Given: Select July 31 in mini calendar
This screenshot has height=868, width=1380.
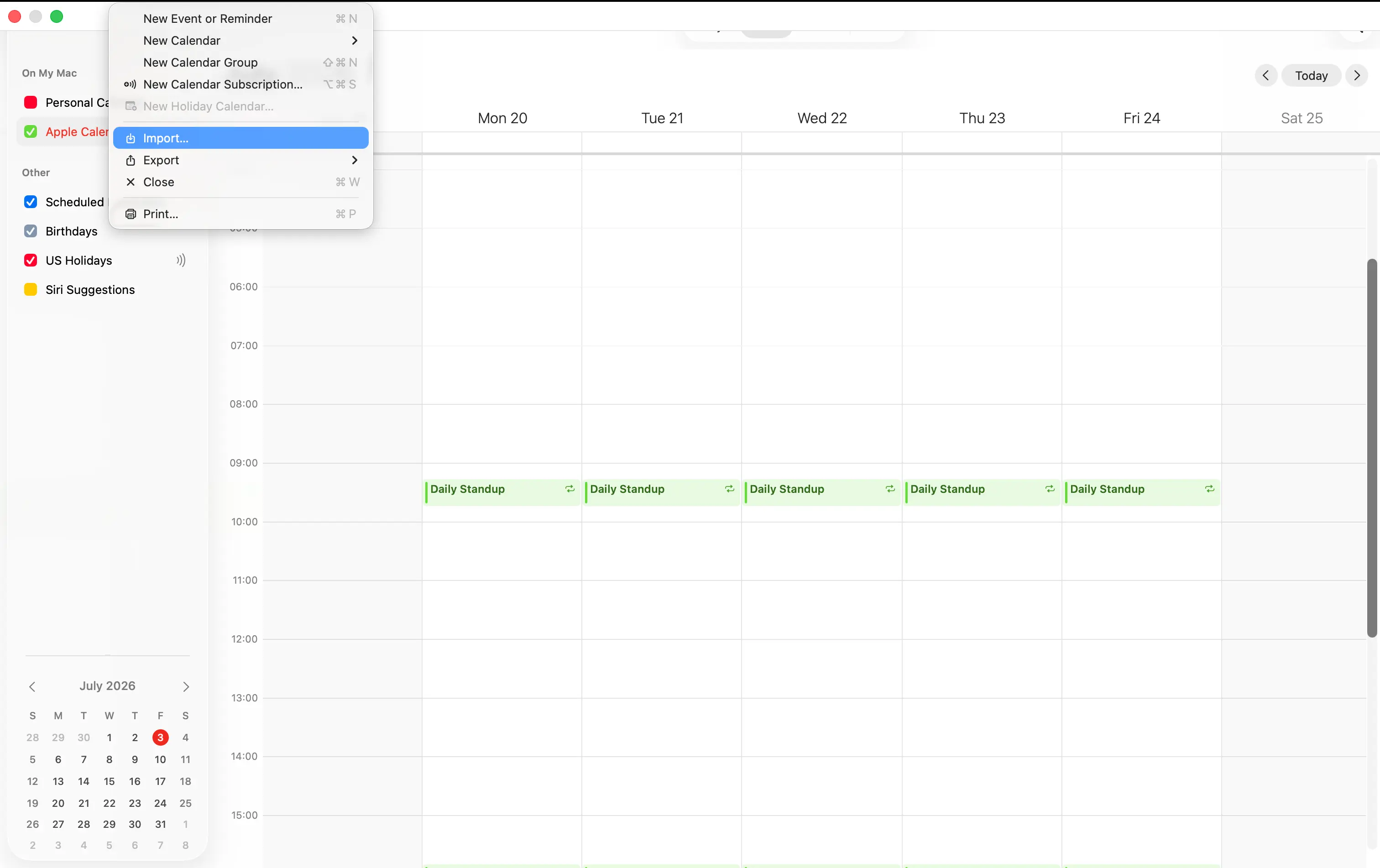Looking at the screenshot, I should click(161, 825).
